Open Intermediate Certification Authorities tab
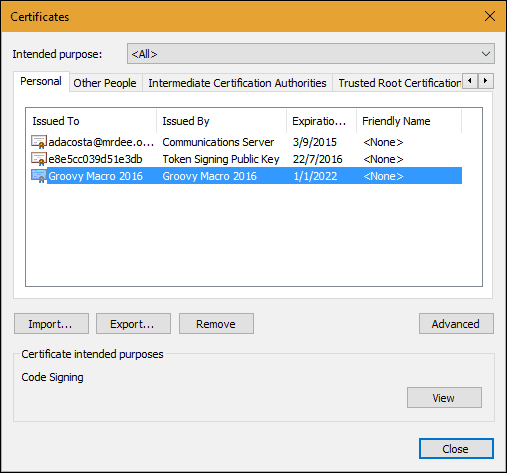This screenshot has width=507, height=473. coord(237,83)
